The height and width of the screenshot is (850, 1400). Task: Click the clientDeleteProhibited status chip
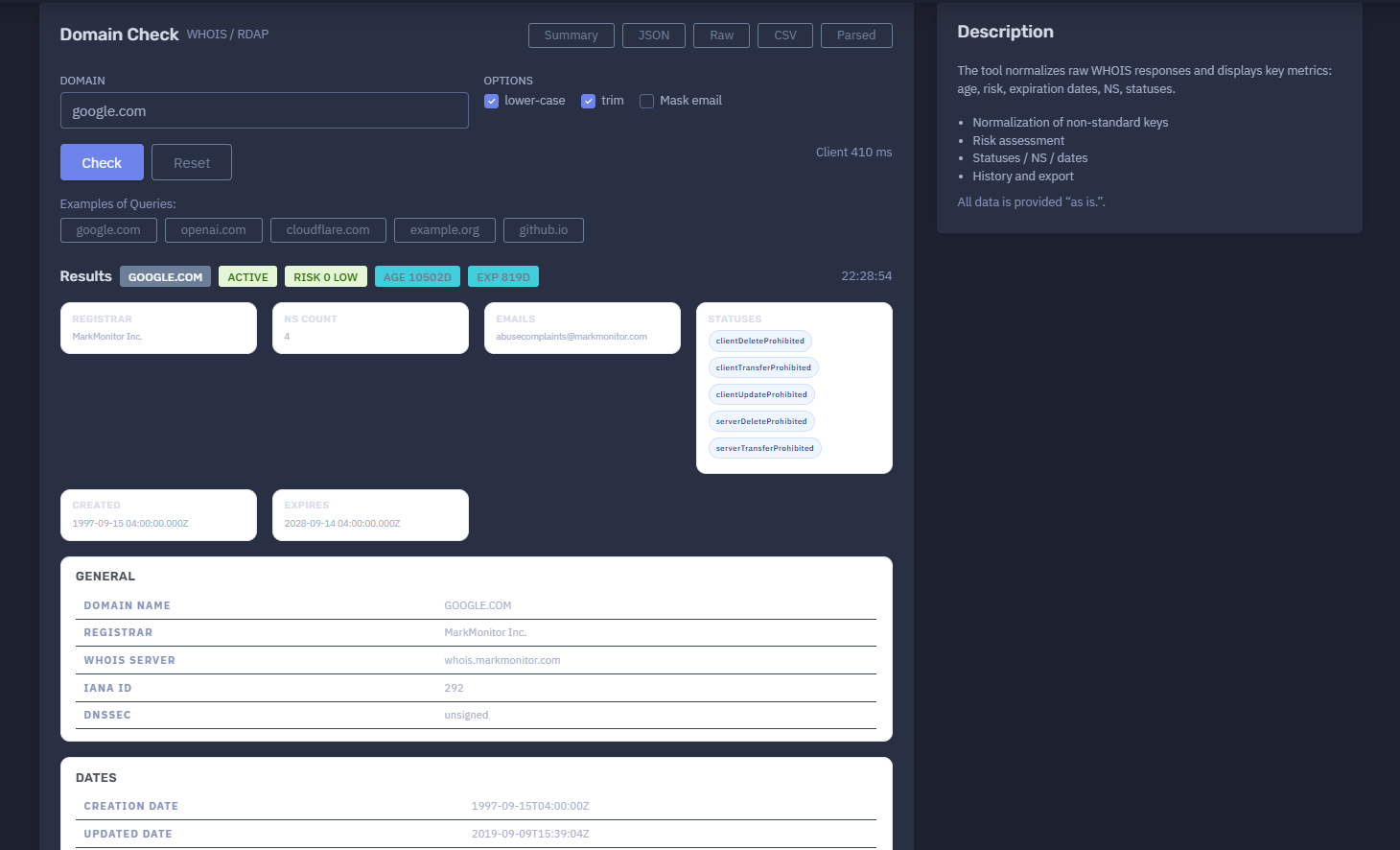click(x=760, y=341)
